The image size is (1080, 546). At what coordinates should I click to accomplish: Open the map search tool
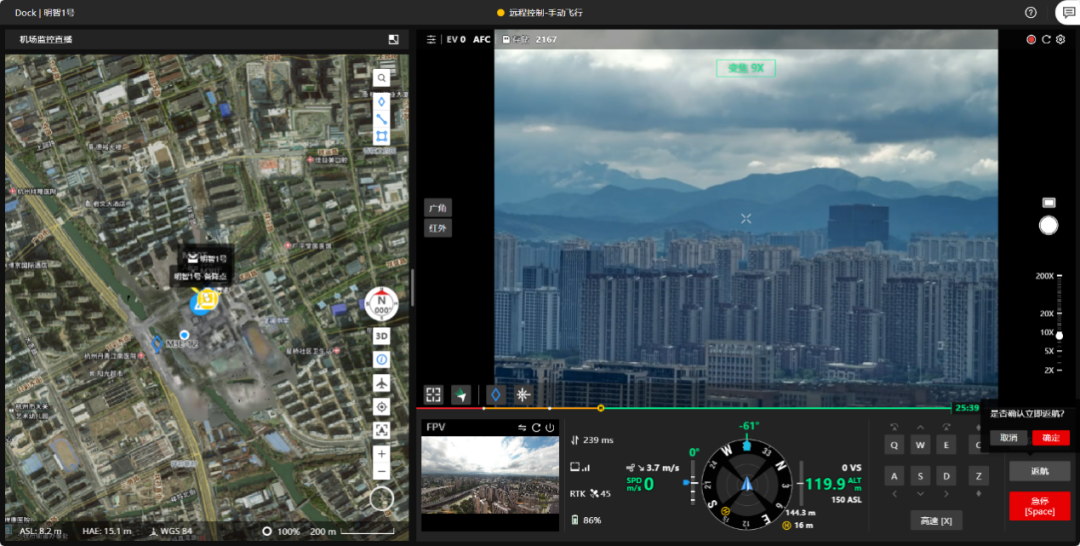coord(382,78)
